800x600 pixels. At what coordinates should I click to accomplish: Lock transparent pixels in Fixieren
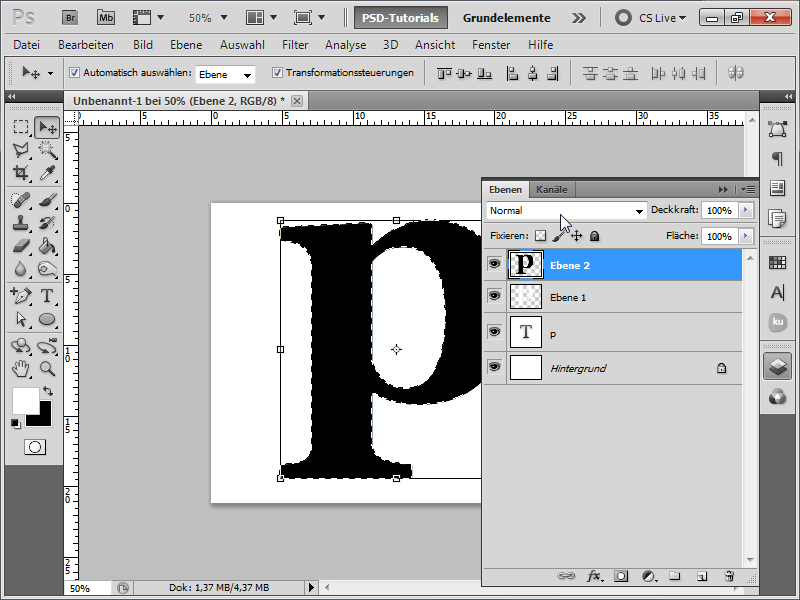(x=540, y=236)
